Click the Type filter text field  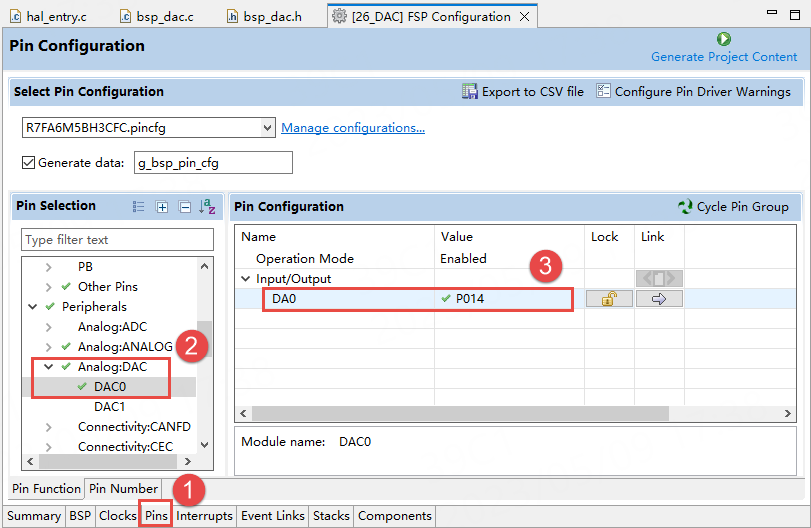click(x=118, y=240)
